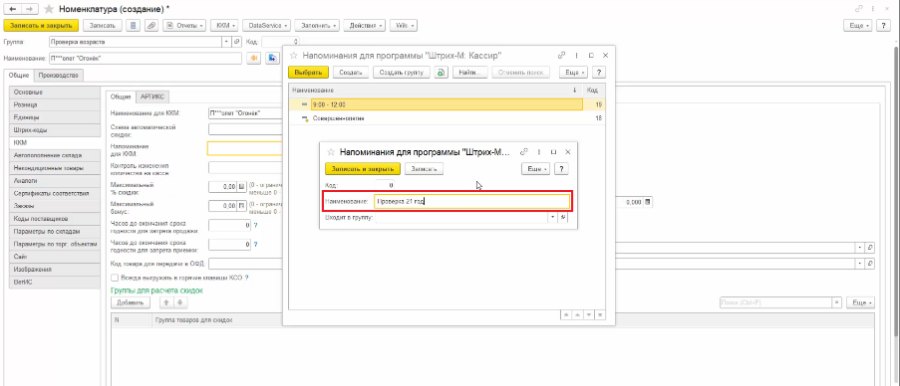Switch to the АРТИКС tab

152,97
